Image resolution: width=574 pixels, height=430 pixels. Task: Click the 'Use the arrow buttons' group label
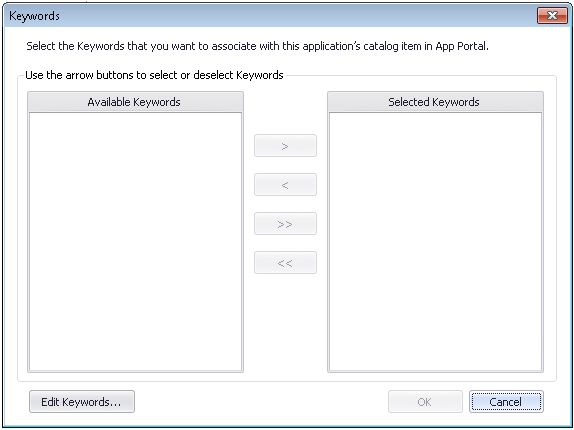(x=154, y=75)
